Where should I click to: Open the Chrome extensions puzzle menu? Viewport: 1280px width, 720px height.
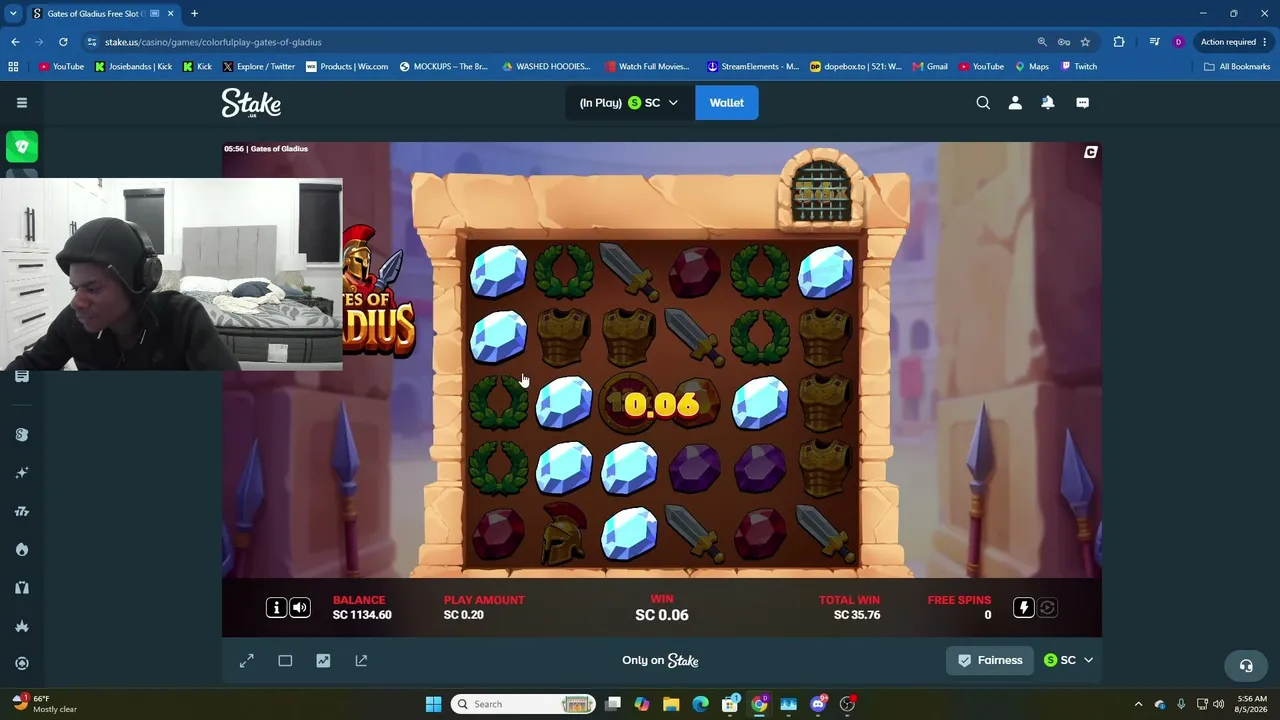(1119, 42)
